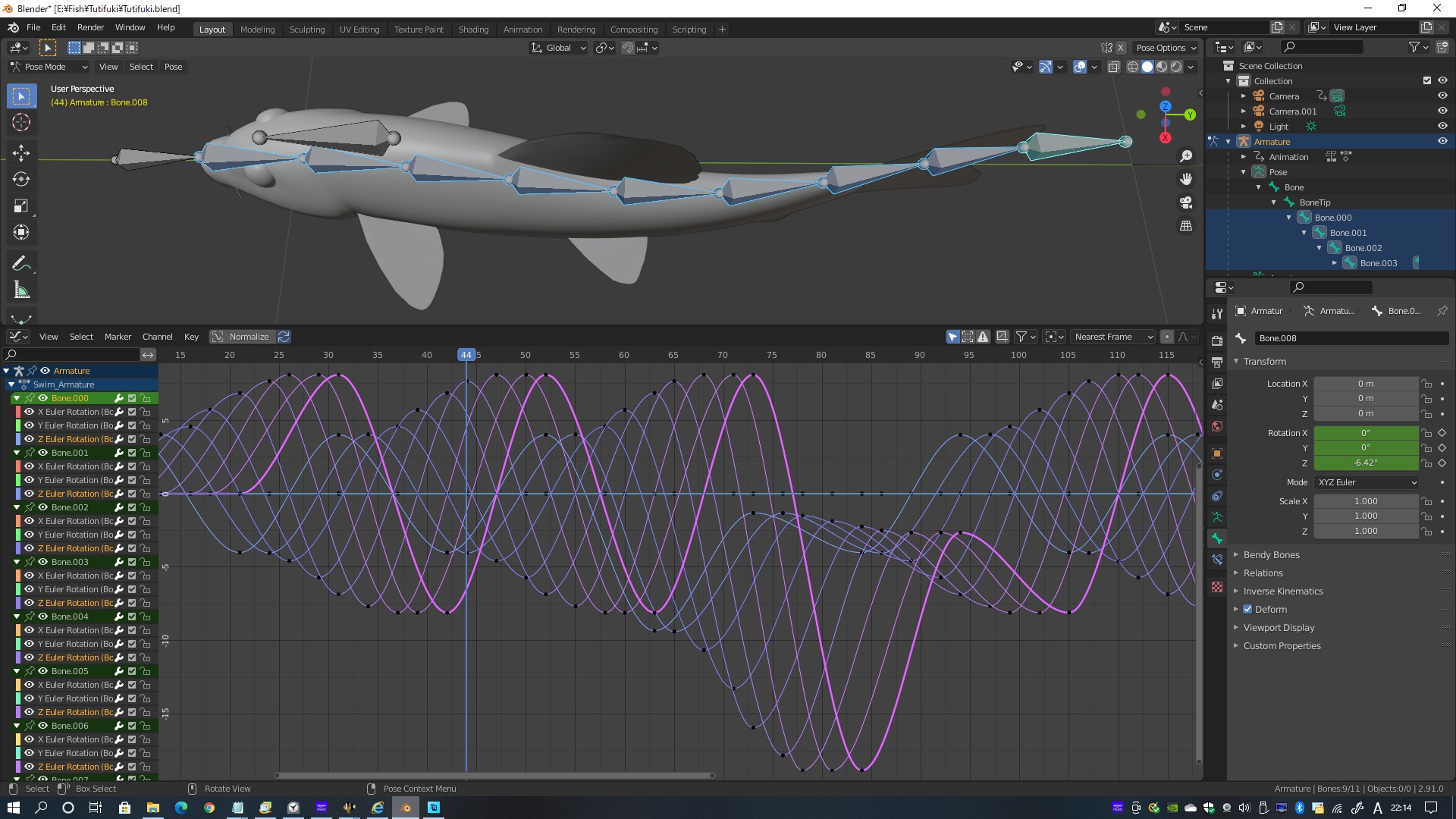Open the graph editor Key menu
Screen dimensions: 1456x819
191,337
